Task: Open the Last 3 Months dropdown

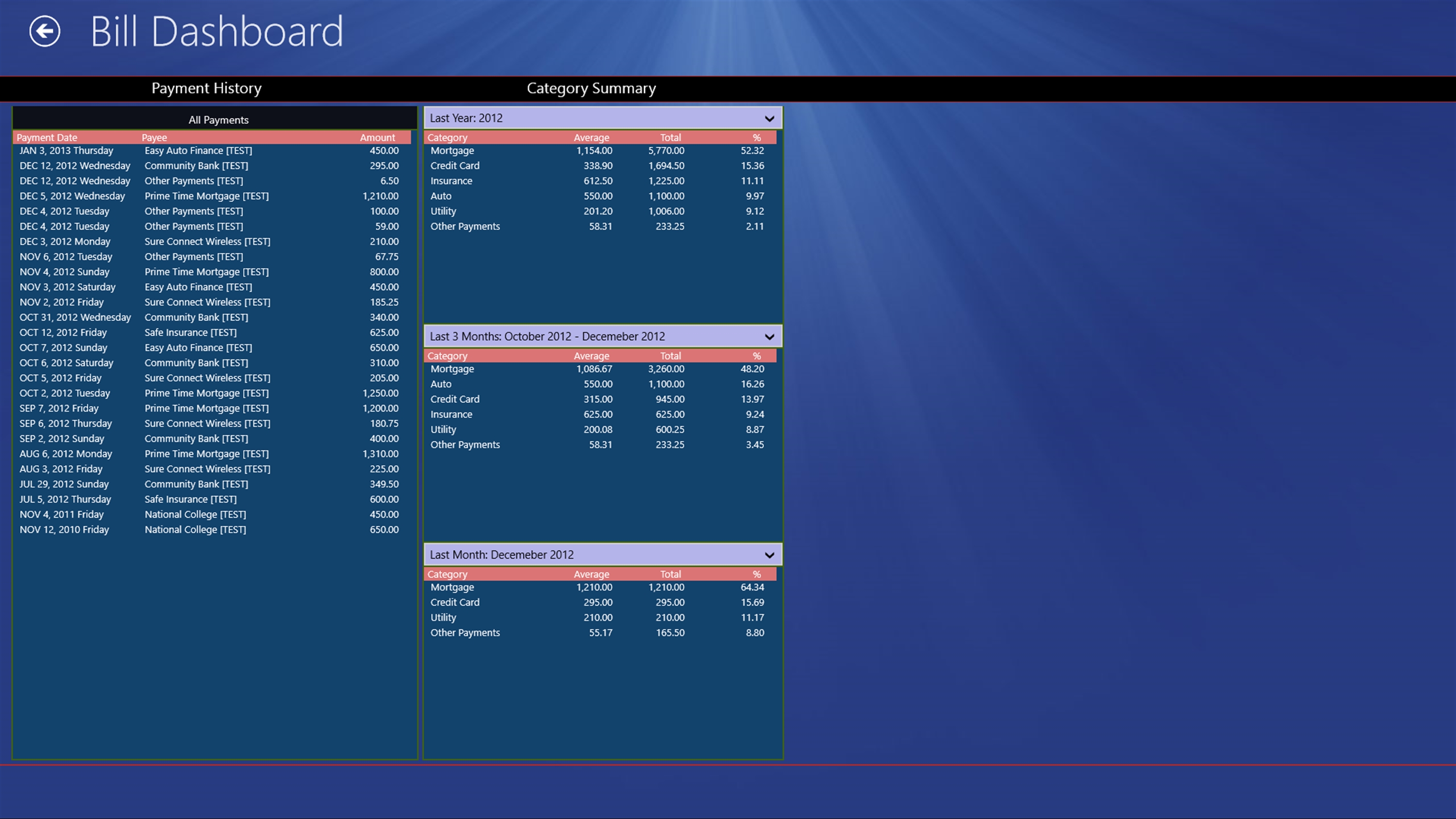Action: pyautogui.click(x=769, y=337)
